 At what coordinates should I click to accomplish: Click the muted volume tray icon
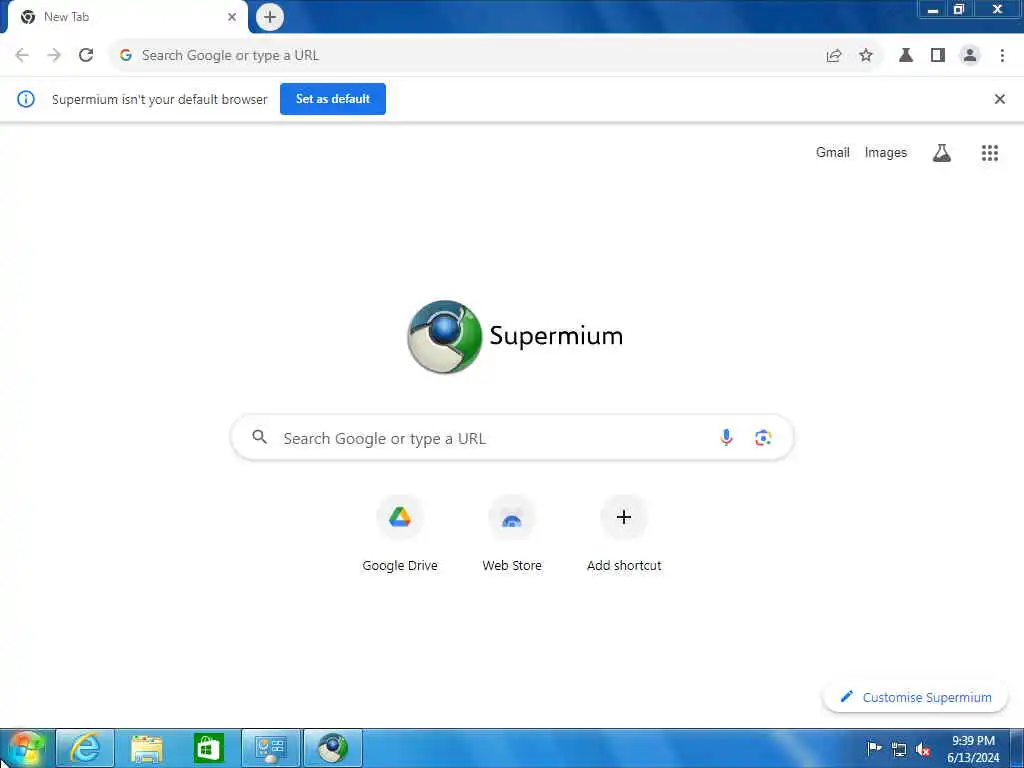[923, 750]
